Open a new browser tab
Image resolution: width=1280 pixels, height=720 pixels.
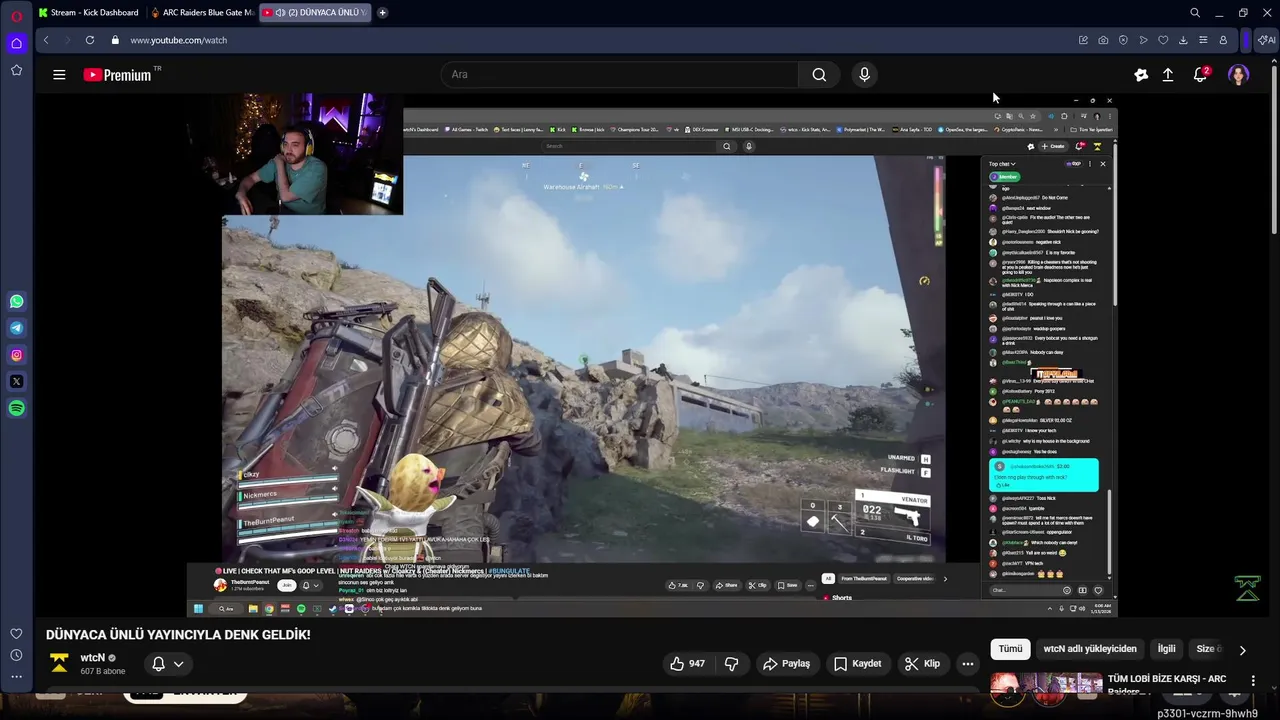[382, 13]
